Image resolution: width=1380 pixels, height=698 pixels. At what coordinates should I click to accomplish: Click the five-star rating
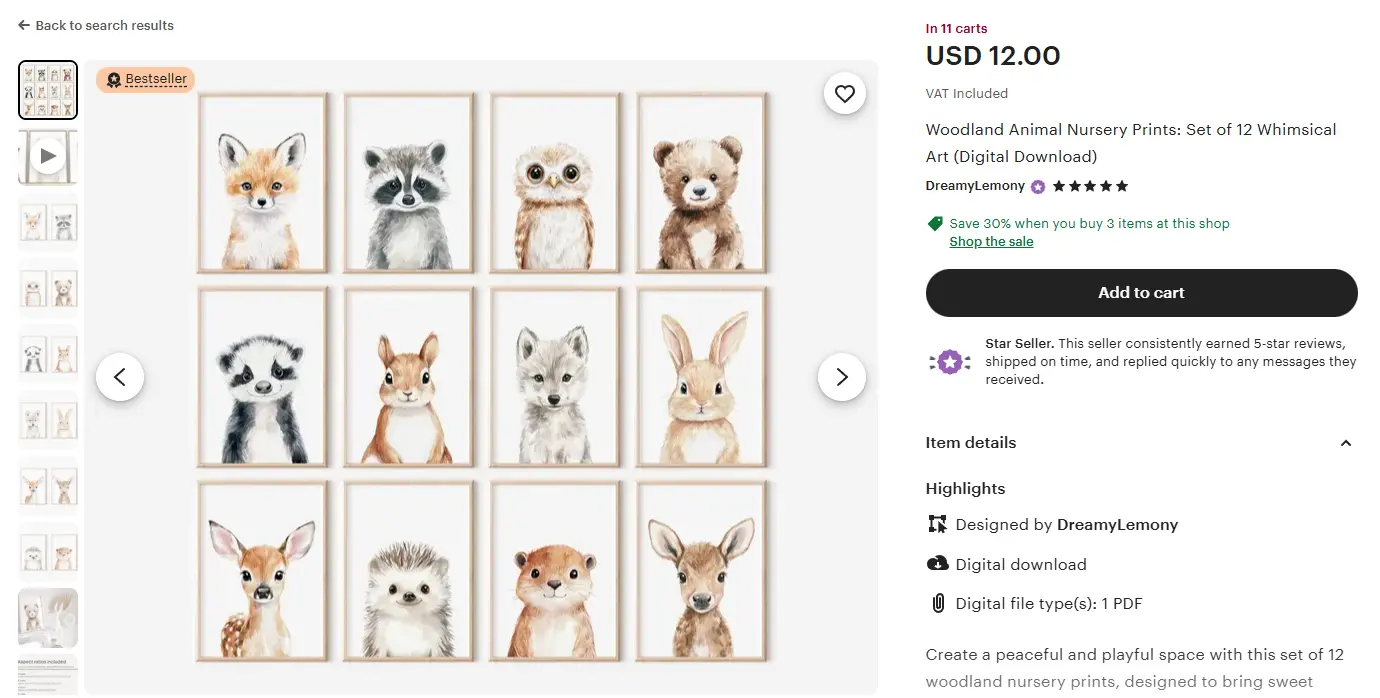pos(1090,187)
